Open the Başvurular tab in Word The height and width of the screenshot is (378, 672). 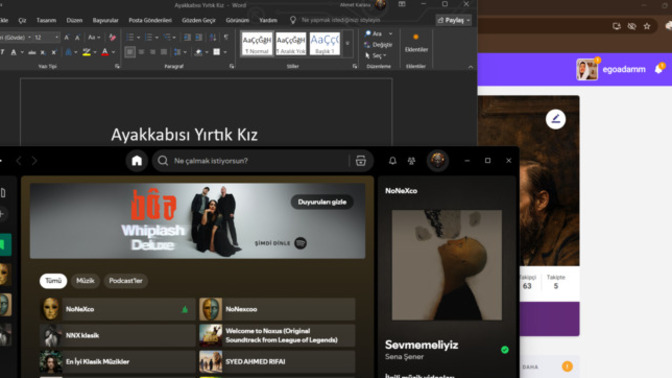coord(105,20)
